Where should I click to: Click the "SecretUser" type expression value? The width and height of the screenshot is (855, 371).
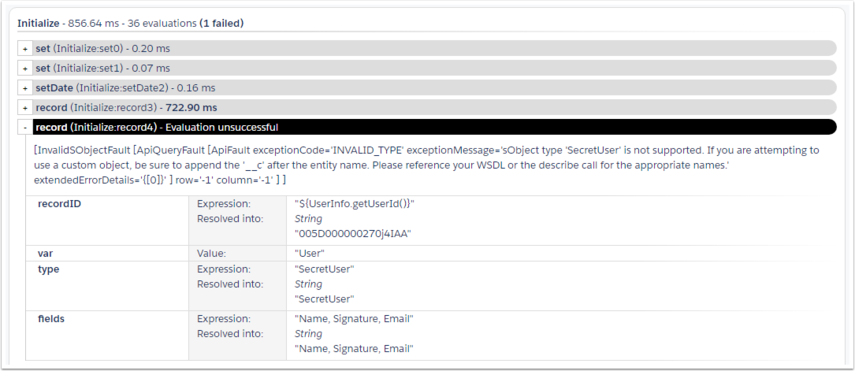click(324, 270)
